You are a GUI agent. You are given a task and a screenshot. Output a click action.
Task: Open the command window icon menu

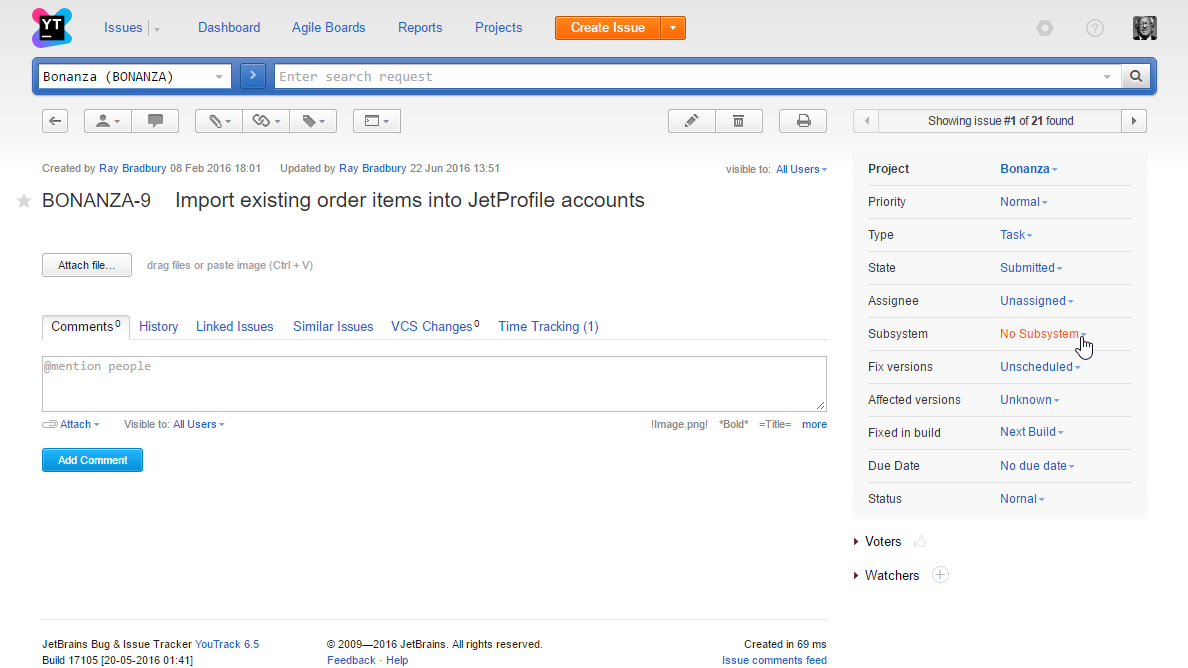click(x=377, y=121)
